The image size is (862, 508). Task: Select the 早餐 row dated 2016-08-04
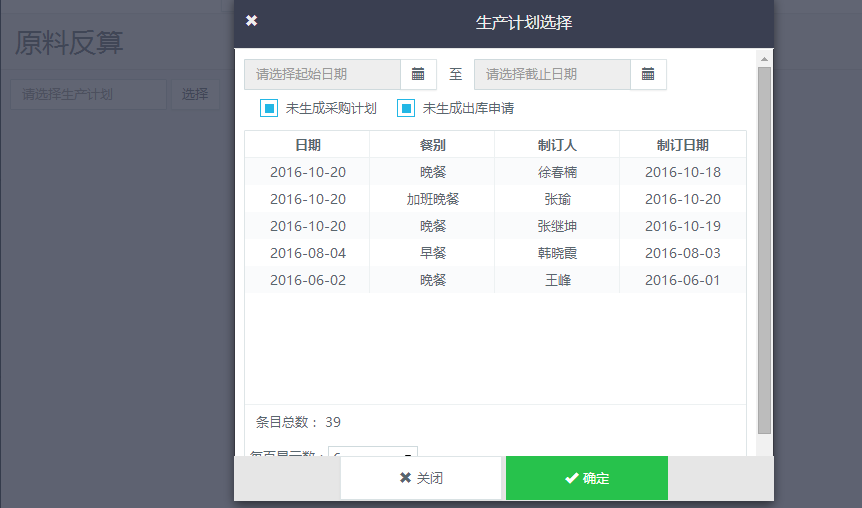click(x=495, y=253)
